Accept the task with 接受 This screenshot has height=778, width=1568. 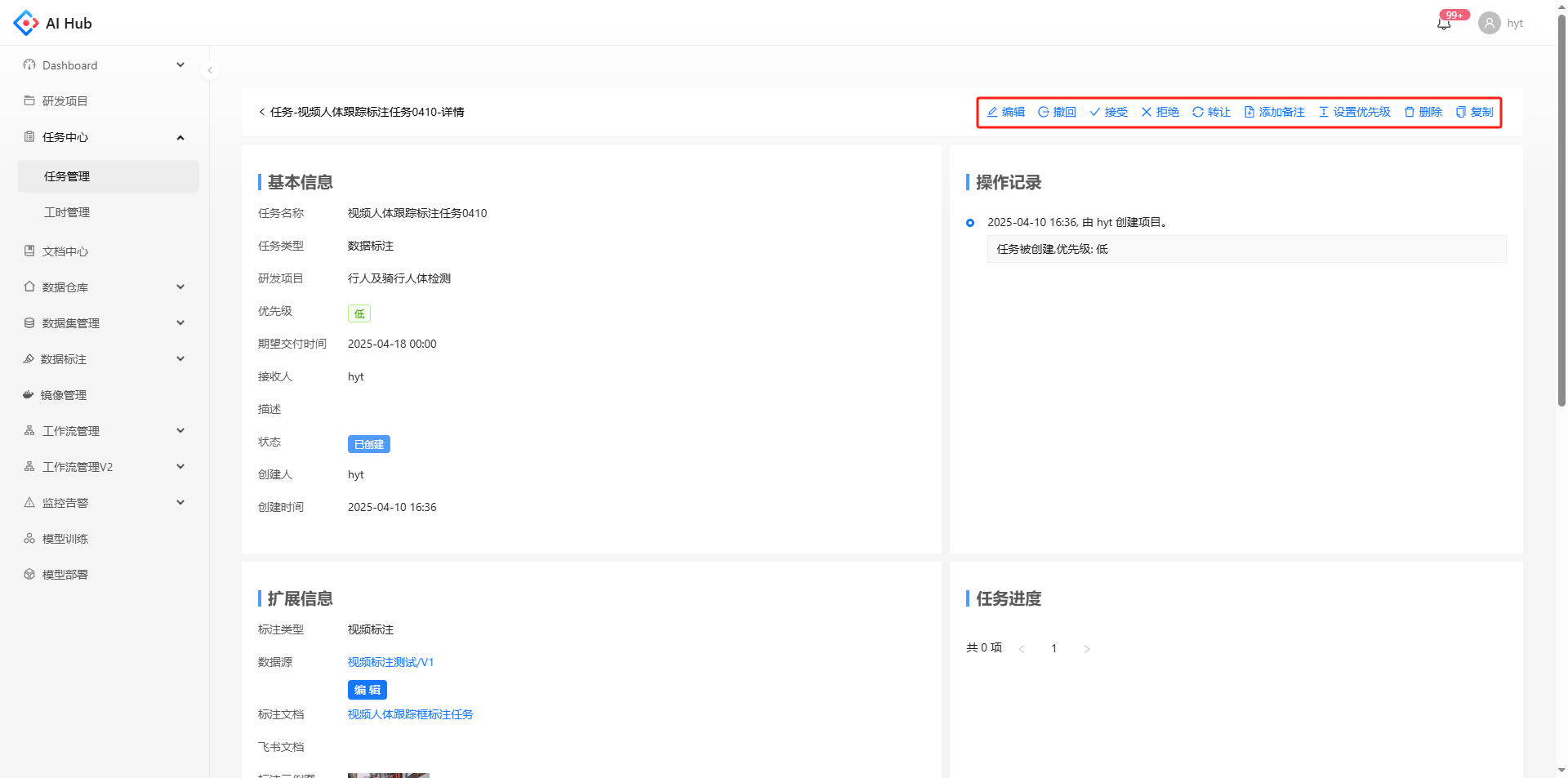(1108, 112)
